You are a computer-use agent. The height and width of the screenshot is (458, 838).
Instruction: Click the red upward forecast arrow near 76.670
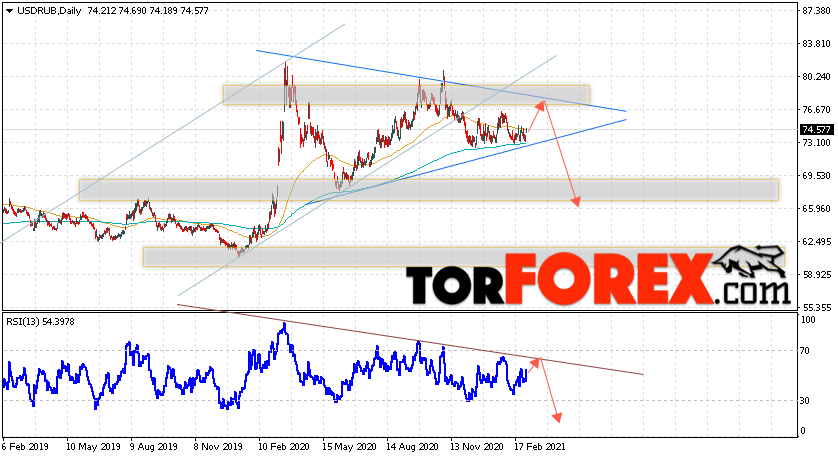[537, 115]
